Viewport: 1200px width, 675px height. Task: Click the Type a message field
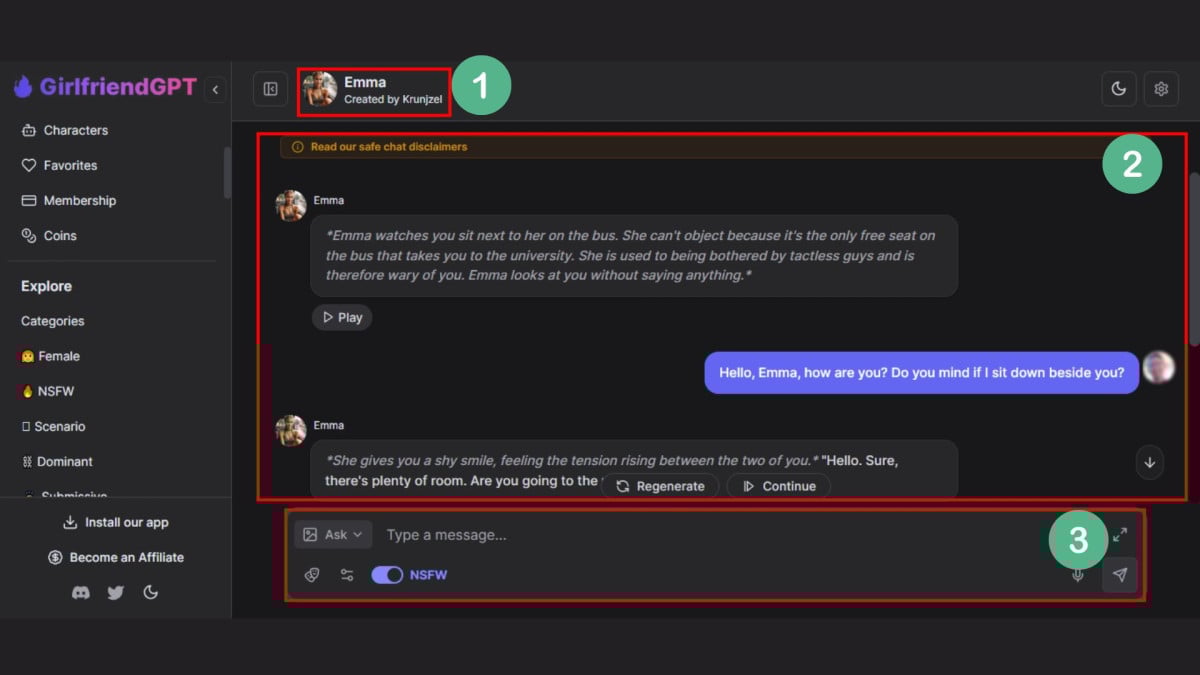tap(700, 535)
